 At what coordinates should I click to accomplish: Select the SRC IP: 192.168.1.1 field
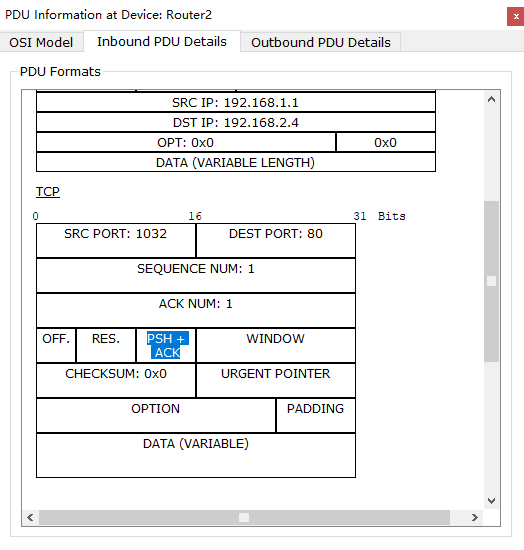236,102
